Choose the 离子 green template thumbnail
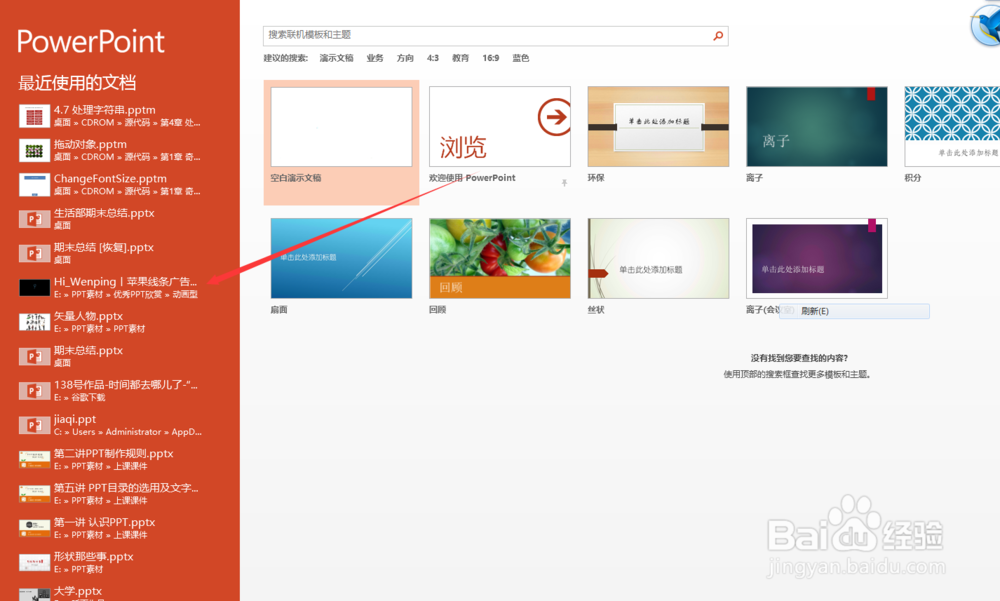 tap(816, 127)
